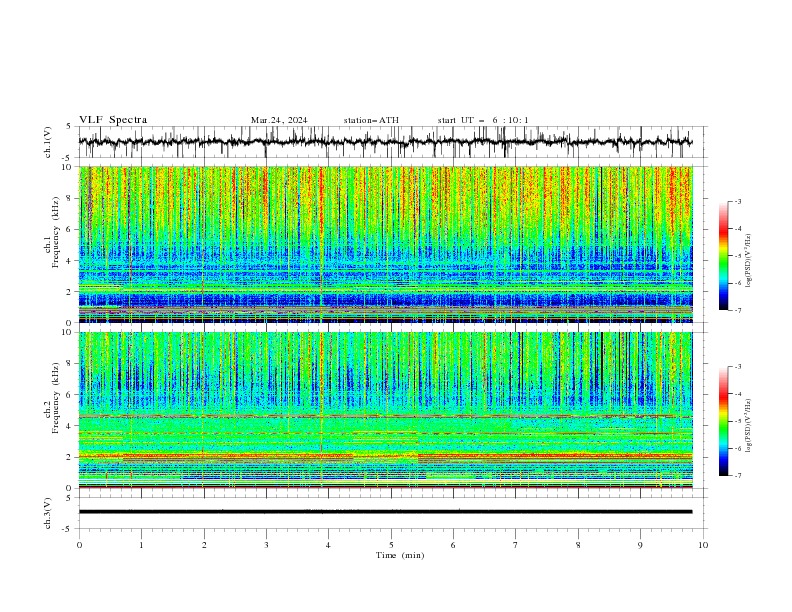
Task: Click time axis tick label "10"
Action: coord(703,545)
